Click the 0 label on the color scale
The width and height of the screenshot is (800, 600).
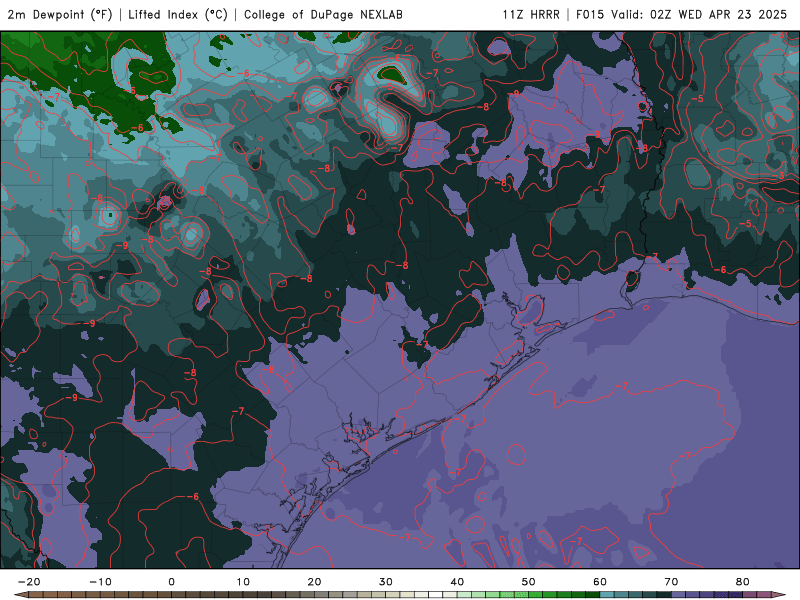tap(171, 582)
